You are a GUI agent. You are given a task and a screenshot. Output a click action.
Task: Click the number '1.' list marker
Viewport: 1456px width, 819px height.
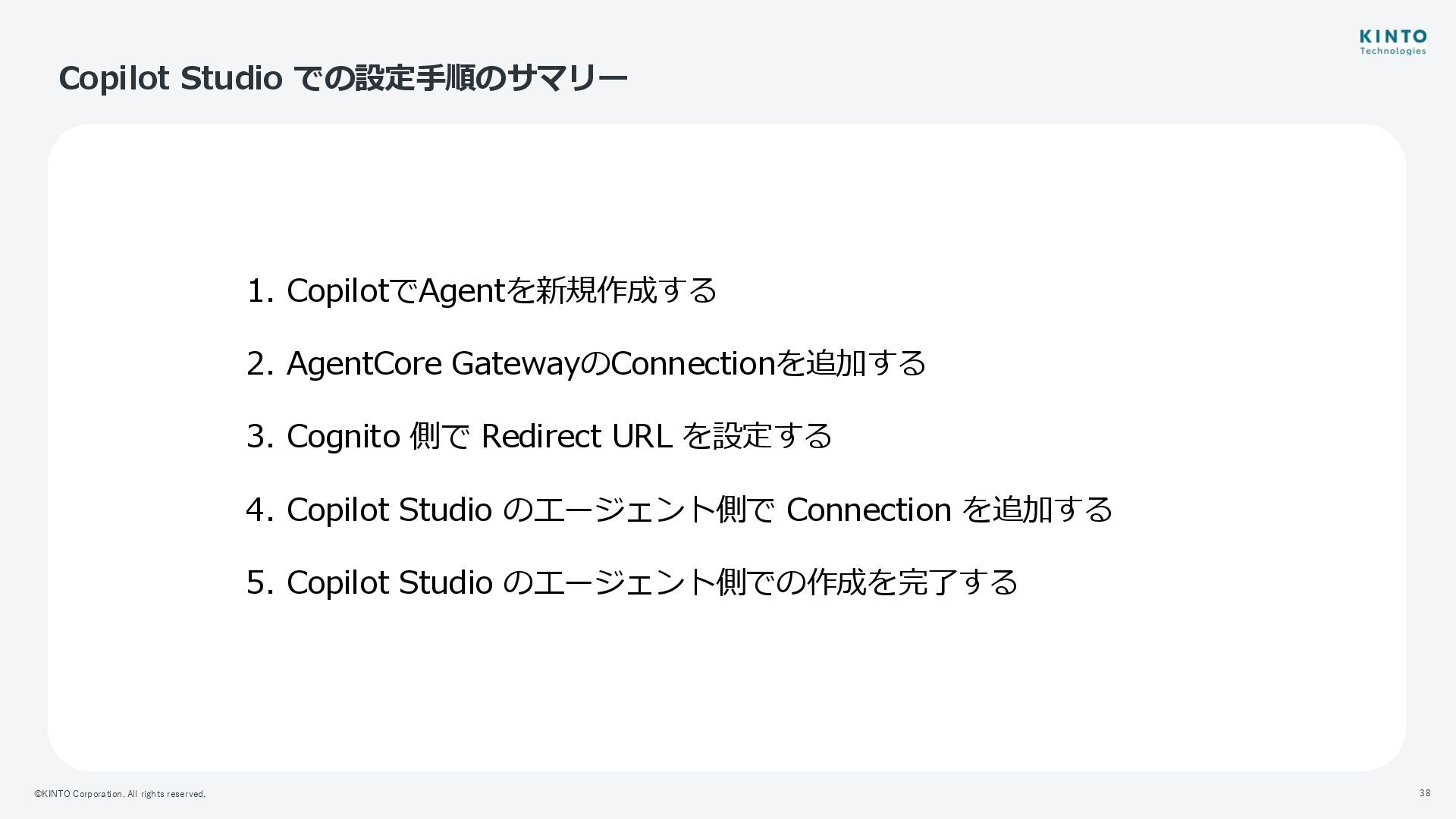[259, 291]
